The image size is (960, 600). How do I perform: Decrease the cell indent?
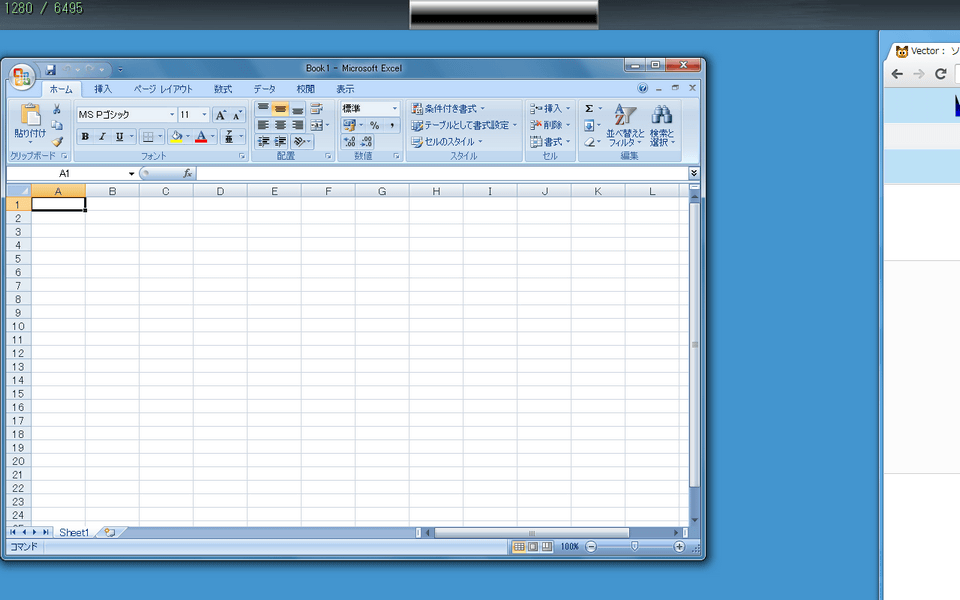[x=263, y=141]
